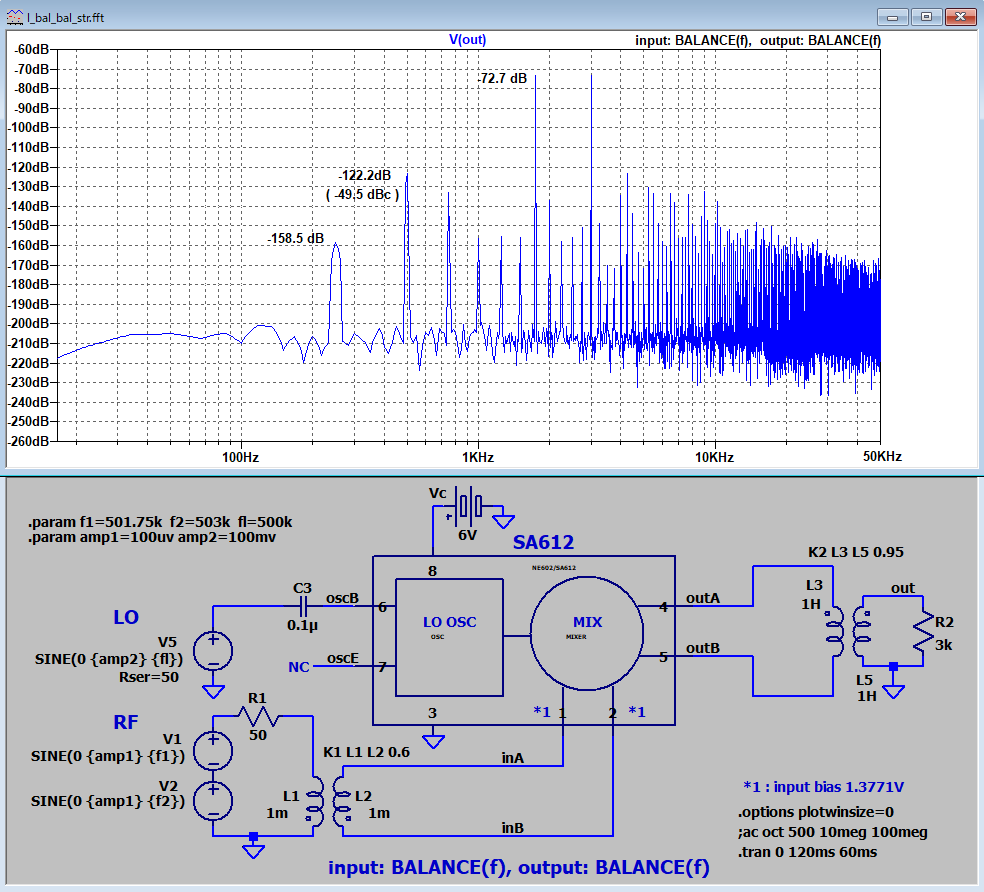984x892 pixels.
Task: Click the outA net label
Action: 703,598
